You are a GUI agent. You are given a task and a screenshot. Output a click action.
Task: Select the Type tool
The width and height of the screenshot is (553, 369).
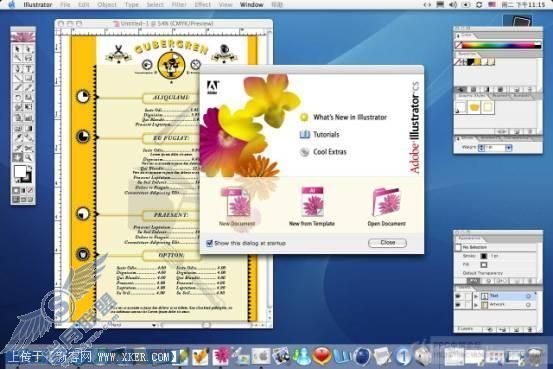[x=28, y=68]
